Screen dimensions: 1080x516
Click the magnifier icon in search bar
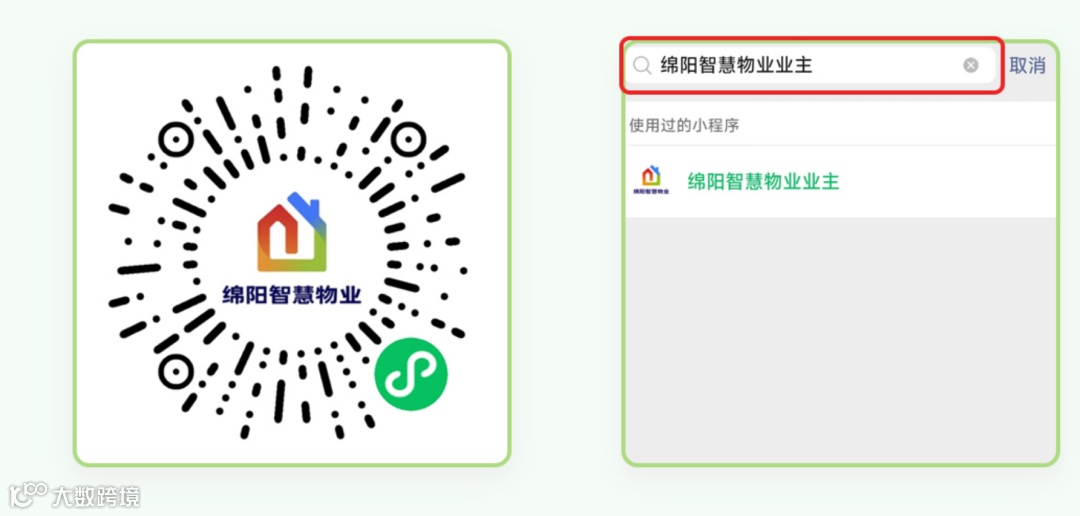pos(642,65)
